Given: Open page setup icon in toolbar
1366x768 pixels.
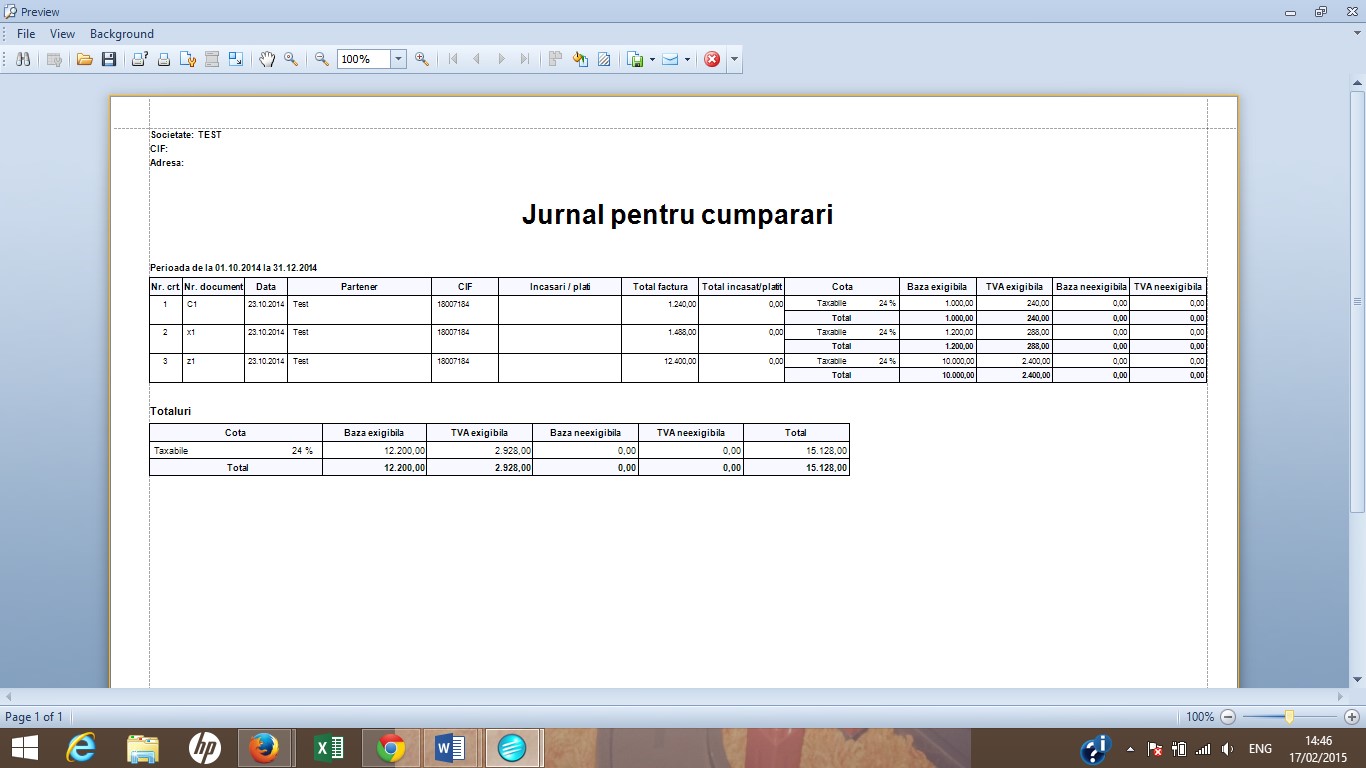Looking at the screenshot, I should pyautogui.click(x=187, y=59).
